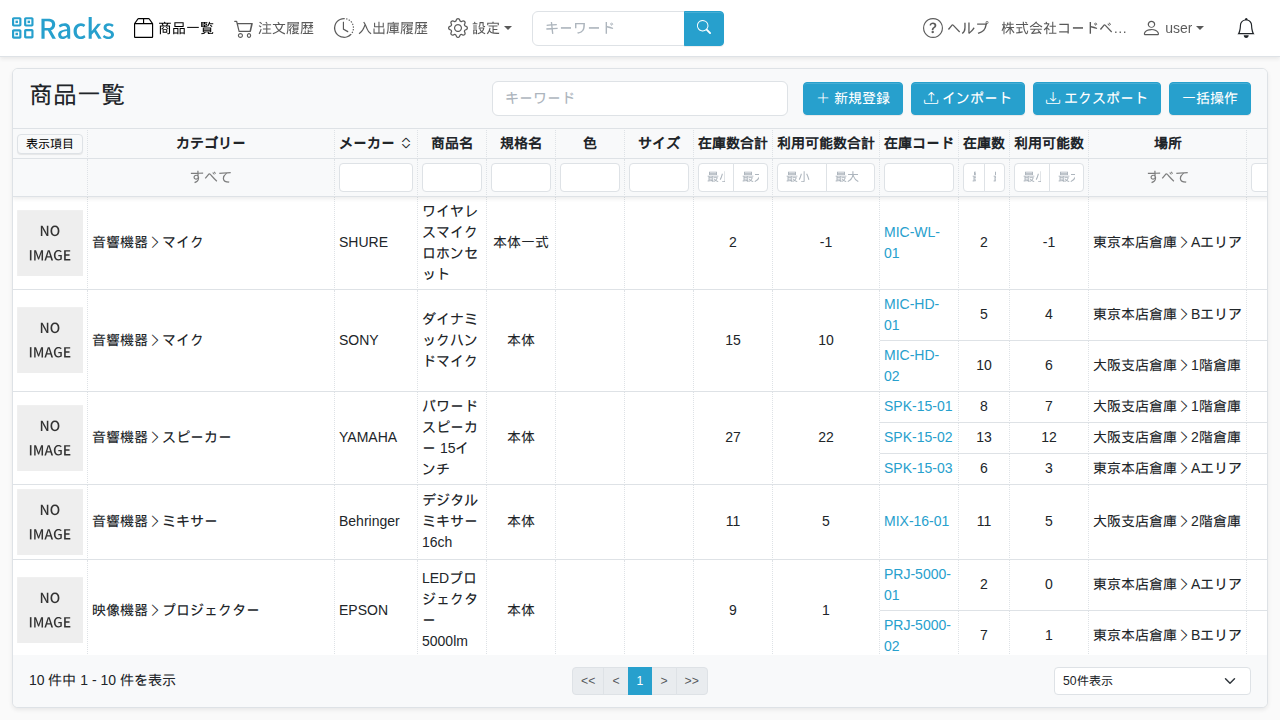Open the user account dropdown

[1174, 28]
